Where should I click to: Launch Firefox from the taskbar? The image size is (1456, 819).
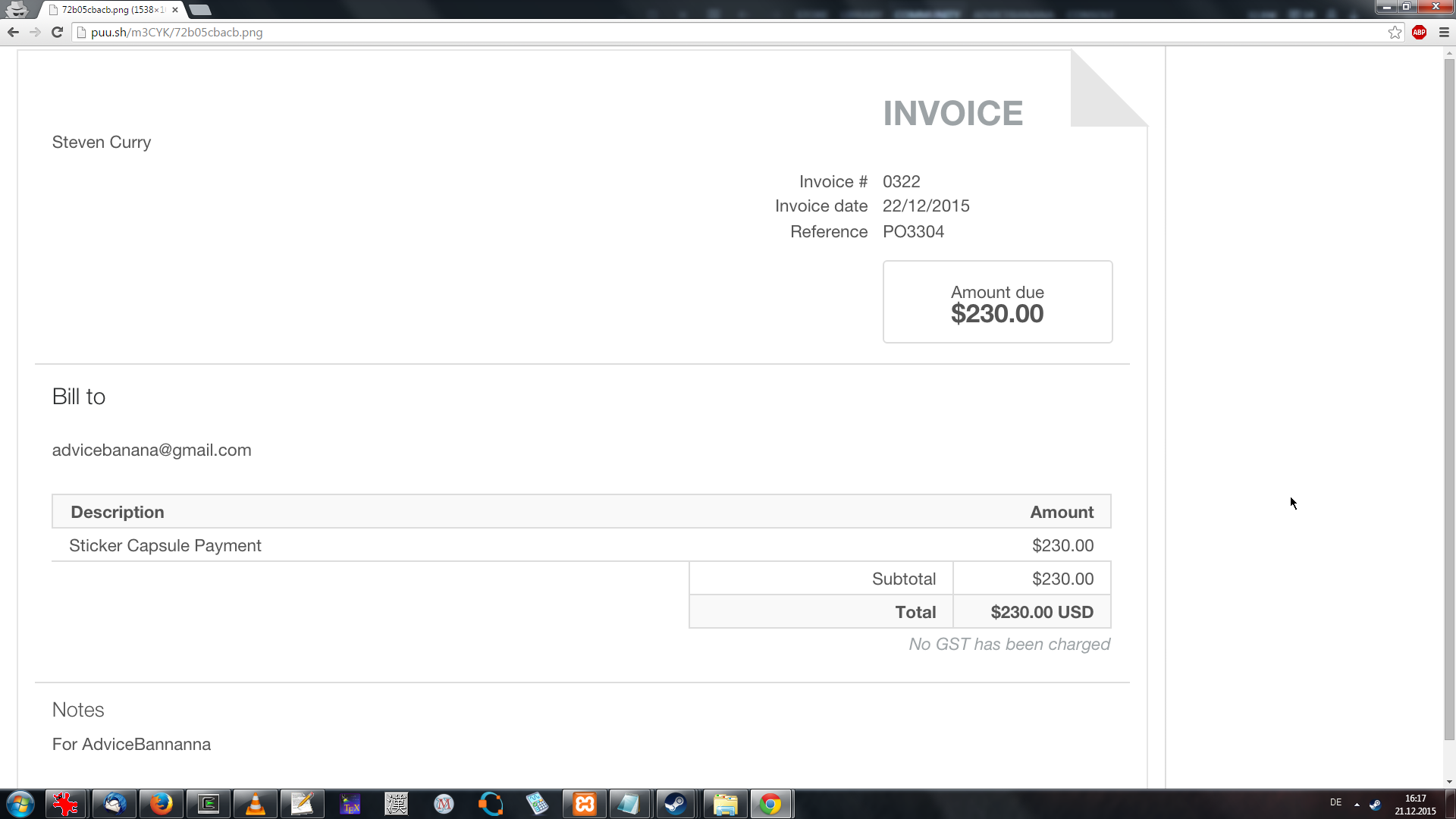161,804
